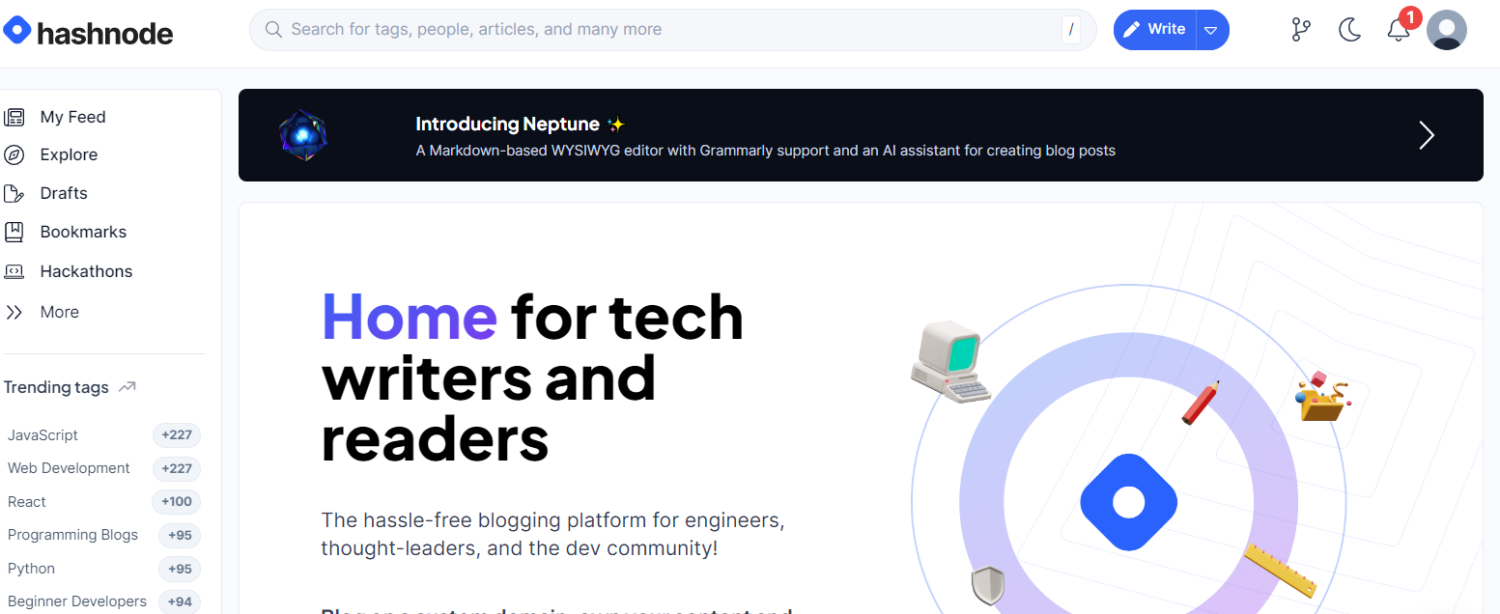Click the trending arrow icon beside Trending tags
Viewport: 1500px width, 614px height.
pos(127,386)
